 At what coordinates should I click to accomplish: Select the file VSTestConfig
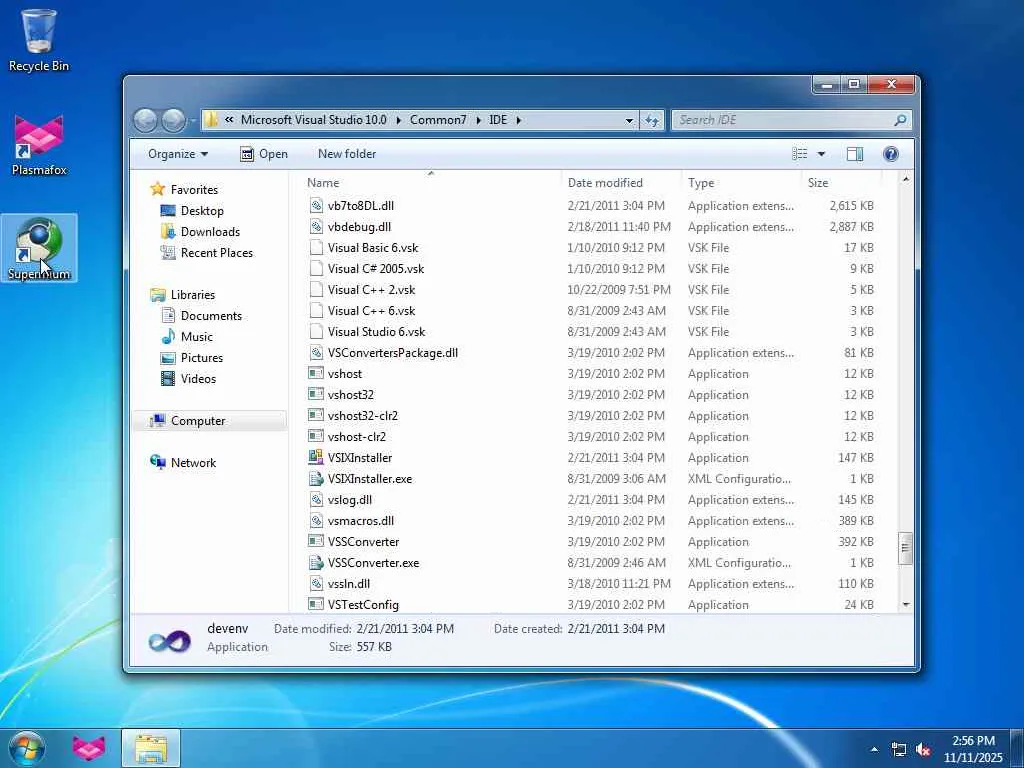tap(363, 605)
